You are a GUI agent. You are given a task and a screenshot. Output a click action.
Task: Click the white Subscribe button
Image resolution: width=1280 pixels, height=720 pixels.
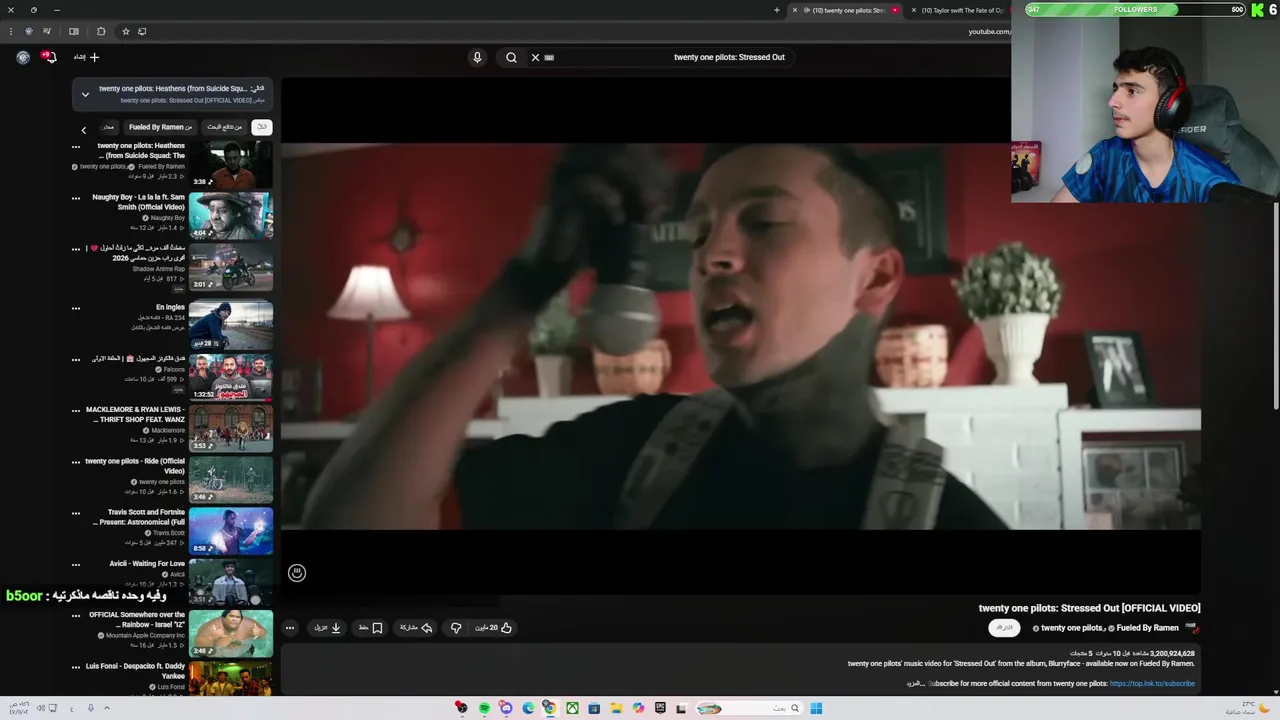click(1004, 628)
